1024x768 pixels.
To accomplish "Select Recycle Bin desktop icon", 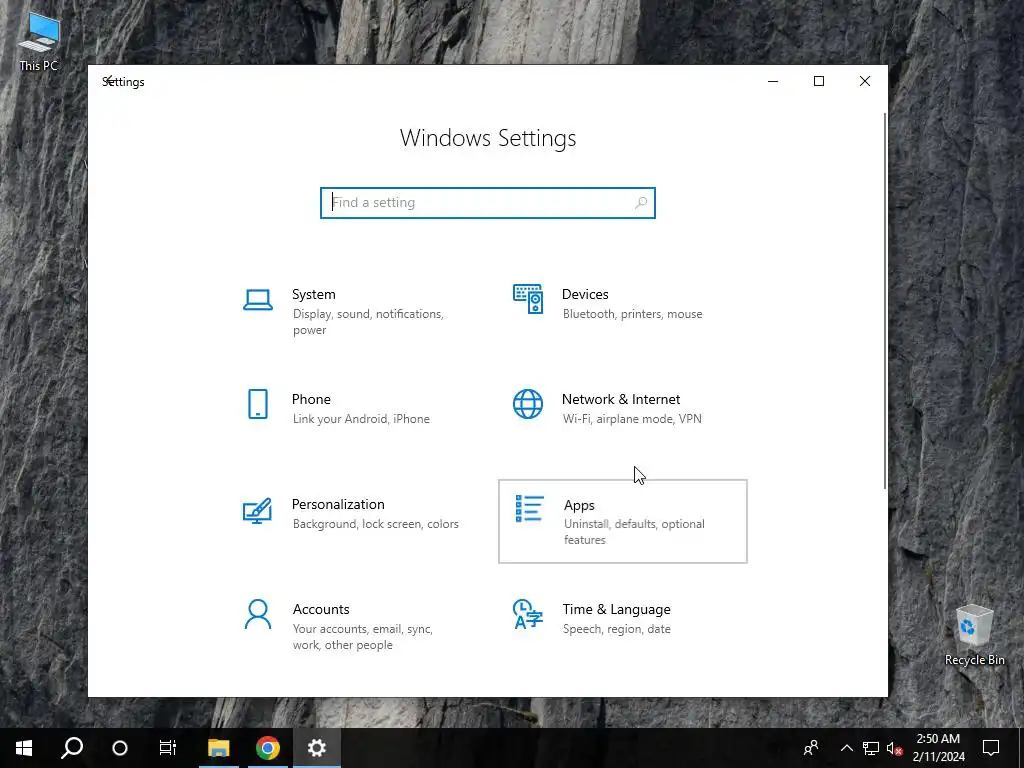I will (x=974, y=635).
